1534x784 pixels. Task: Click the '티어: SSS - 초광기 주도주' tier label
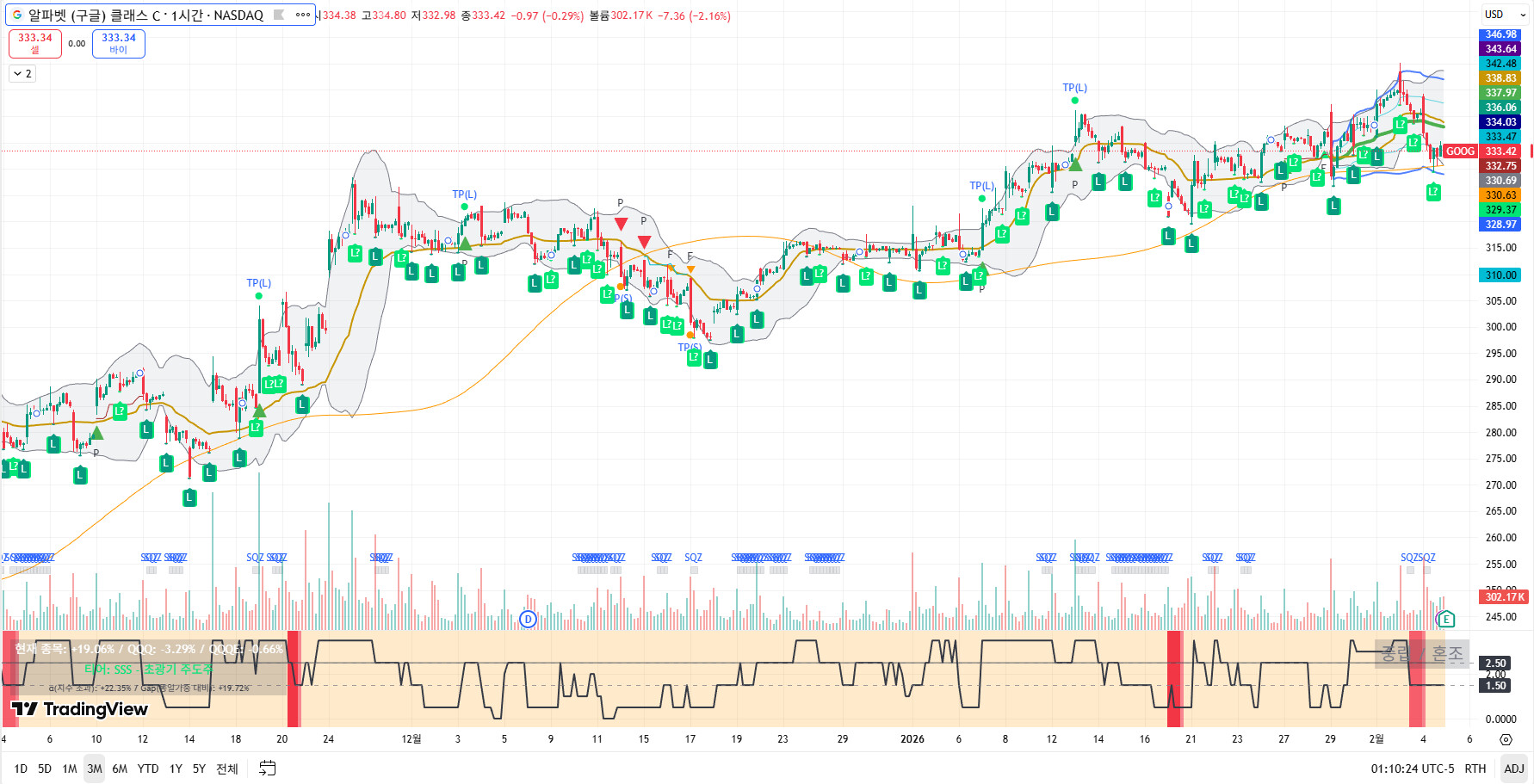[x=148, y=670]
